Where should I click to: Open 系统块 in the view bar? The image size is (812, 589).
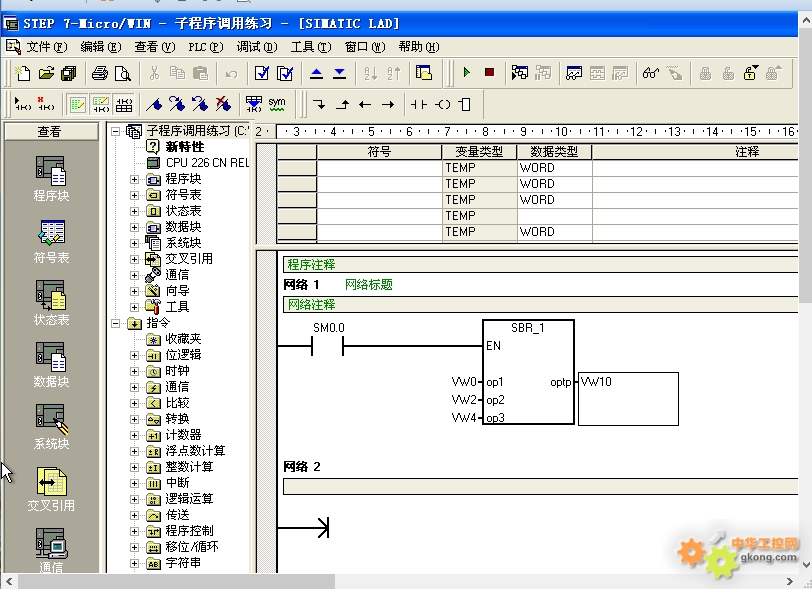(x=51, y=427)
